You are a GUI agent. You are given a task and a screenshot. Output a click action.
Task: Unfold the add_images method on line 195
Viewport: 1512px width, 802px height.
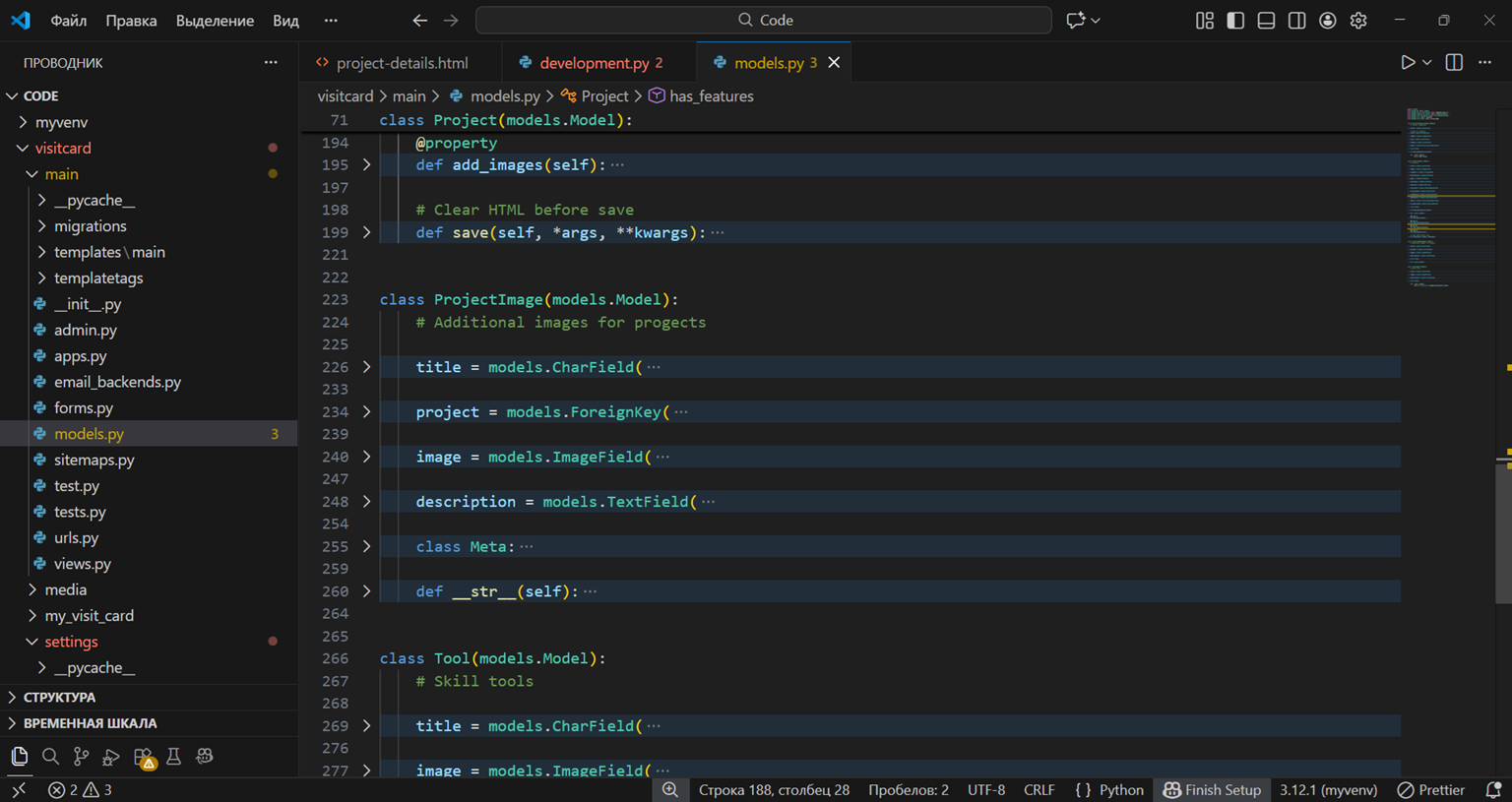pyautogui.click(x=367, y=164)
